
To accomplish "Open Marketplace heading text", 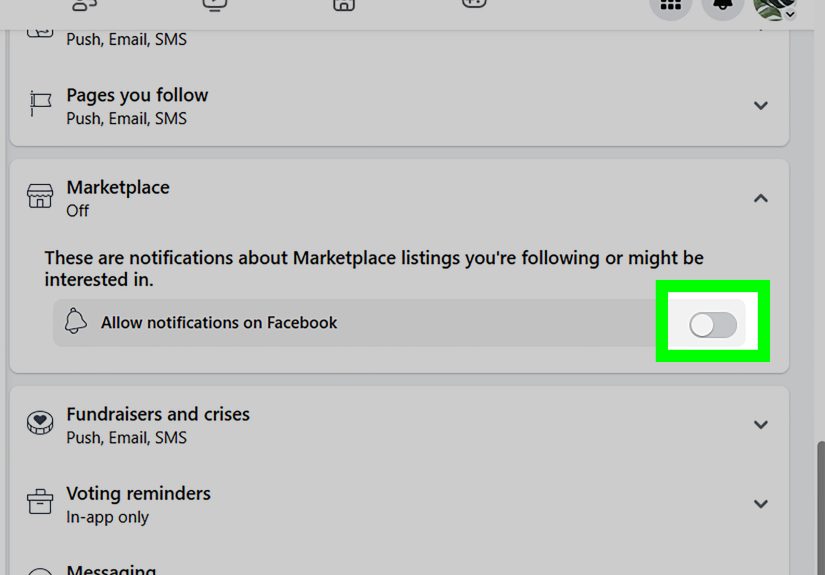I will (x=118, y=187).
